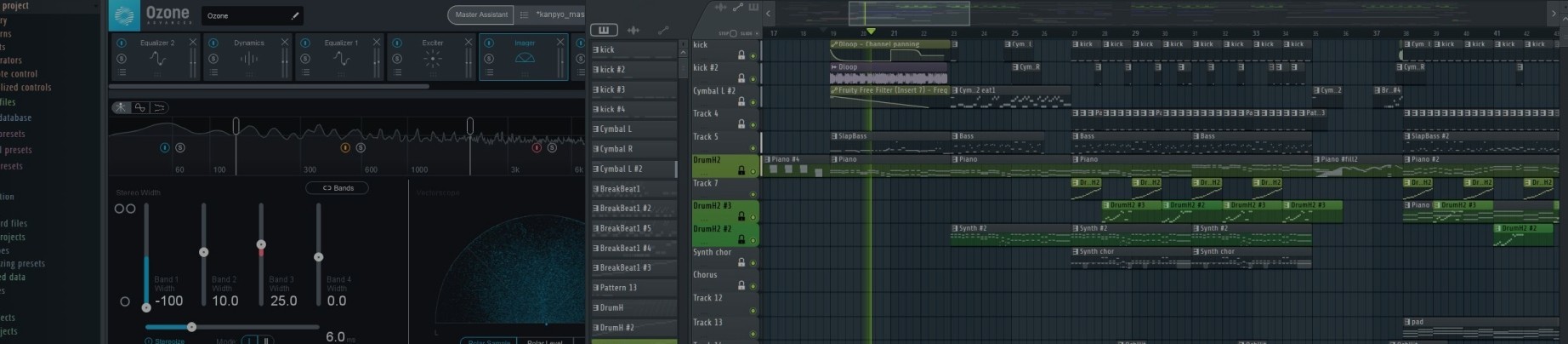The width and height of the screenshot is (1568, 344).
Task: Select the first spectrum view mode icon
Action: [122, 107]
